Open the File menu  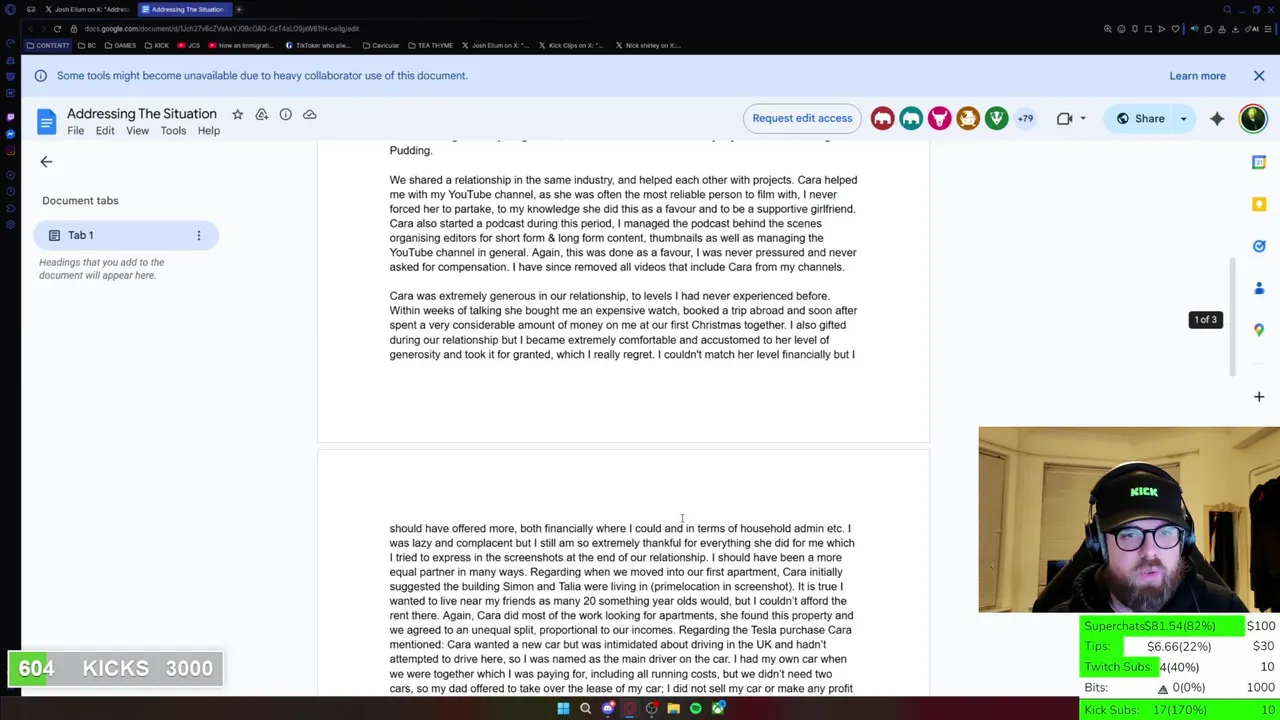coord(75,131)
